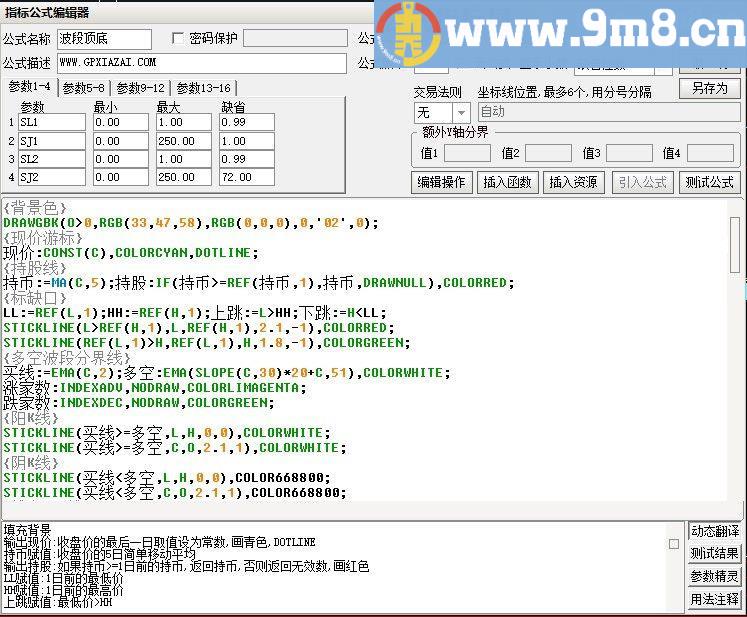
Task: Click the DRAWGBK code line
Action: (191, 223)
